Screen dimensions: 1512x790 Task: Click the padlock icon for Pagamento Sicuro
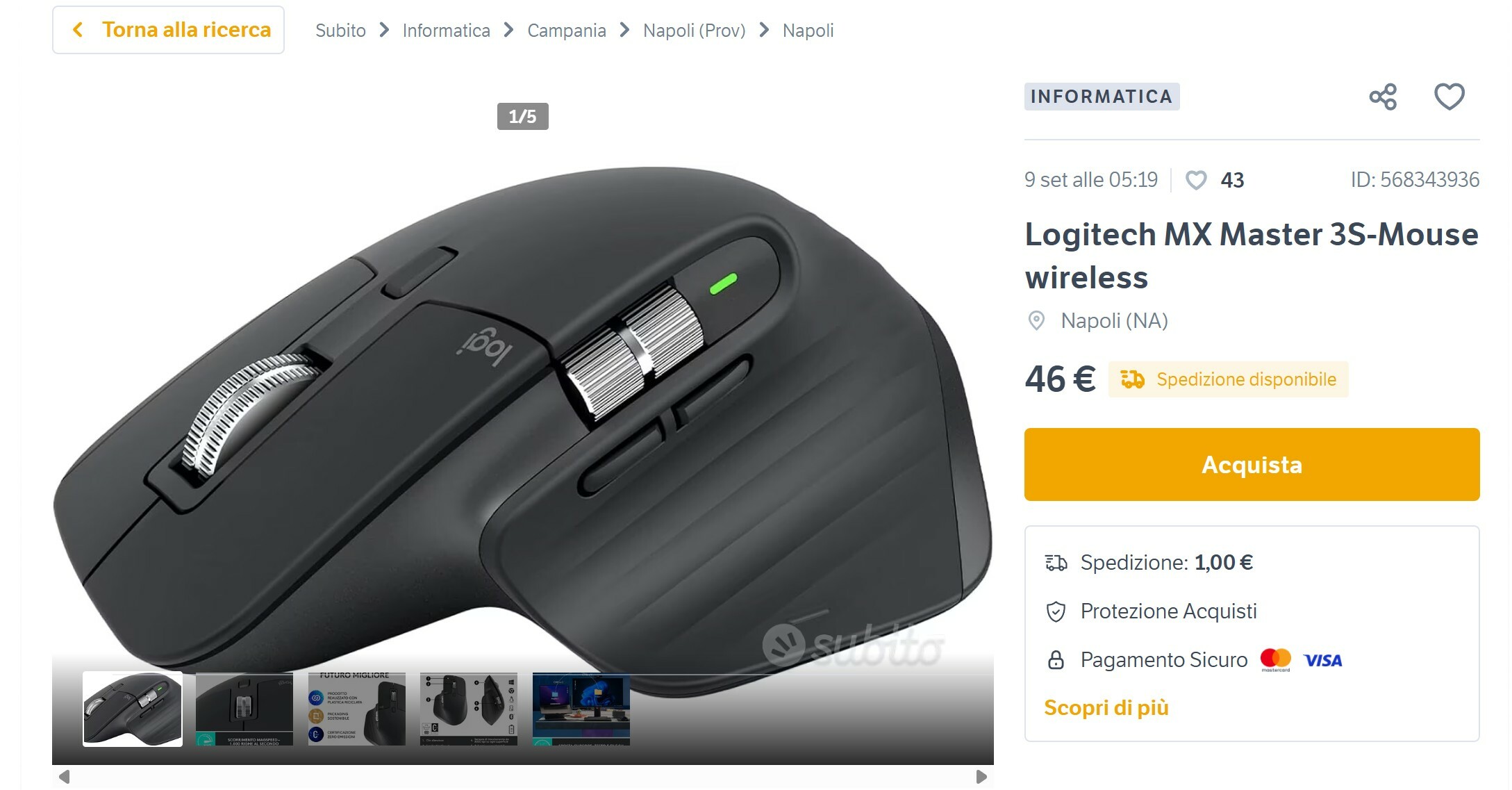(1056, 660)
